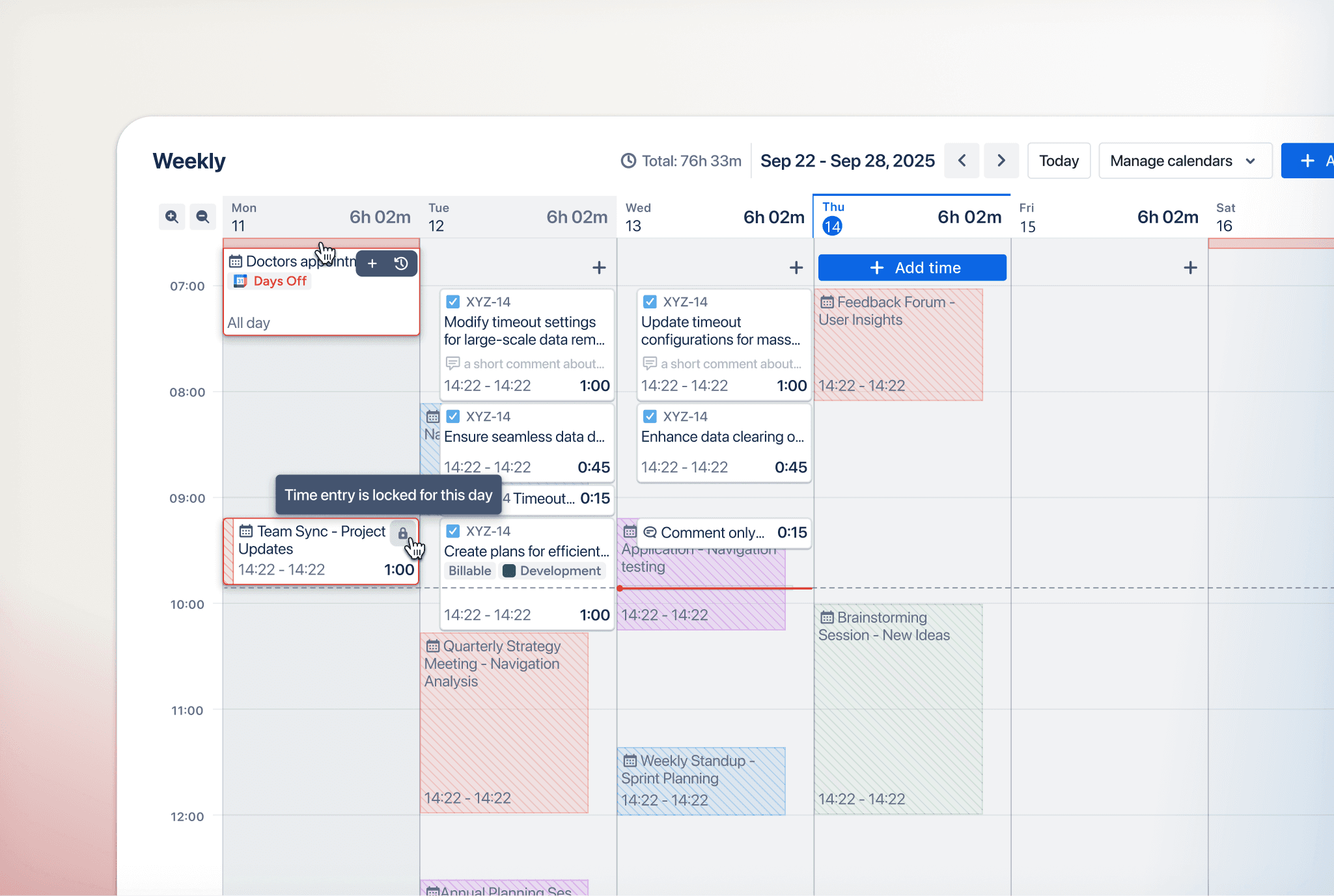This screenshot has height=896, width=1334.
Task: Go to previous week with left chevron
Action: (962, 161)
